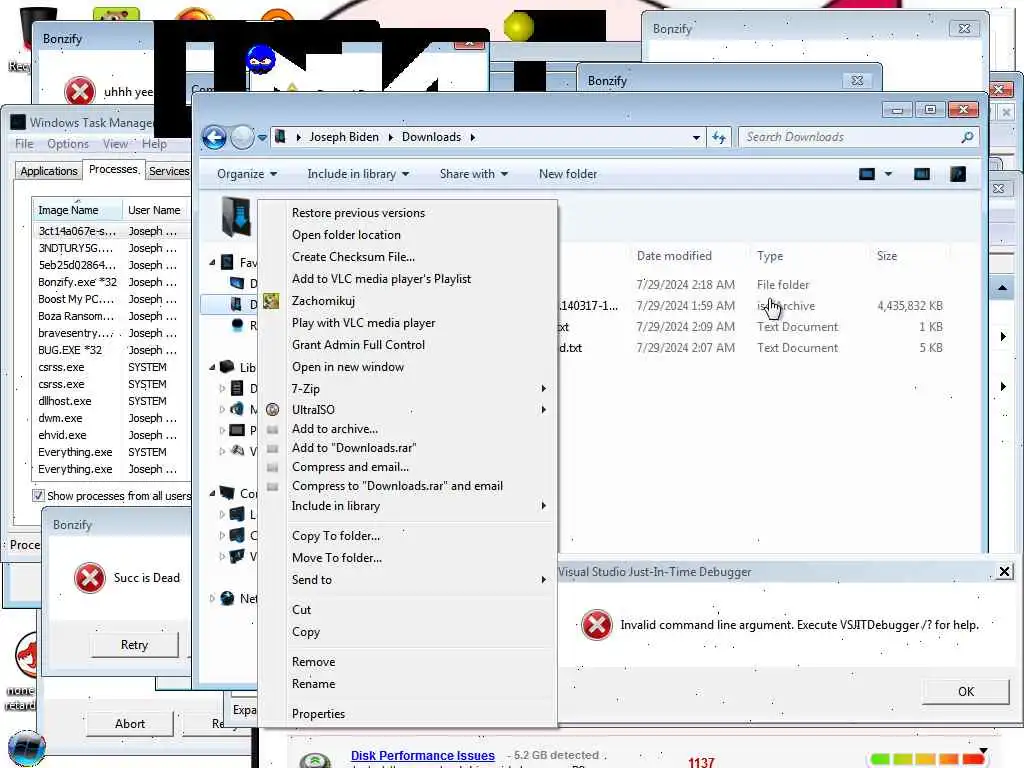
Task: Click the Zachomikuj menu icon
Action: pos(271,300)
